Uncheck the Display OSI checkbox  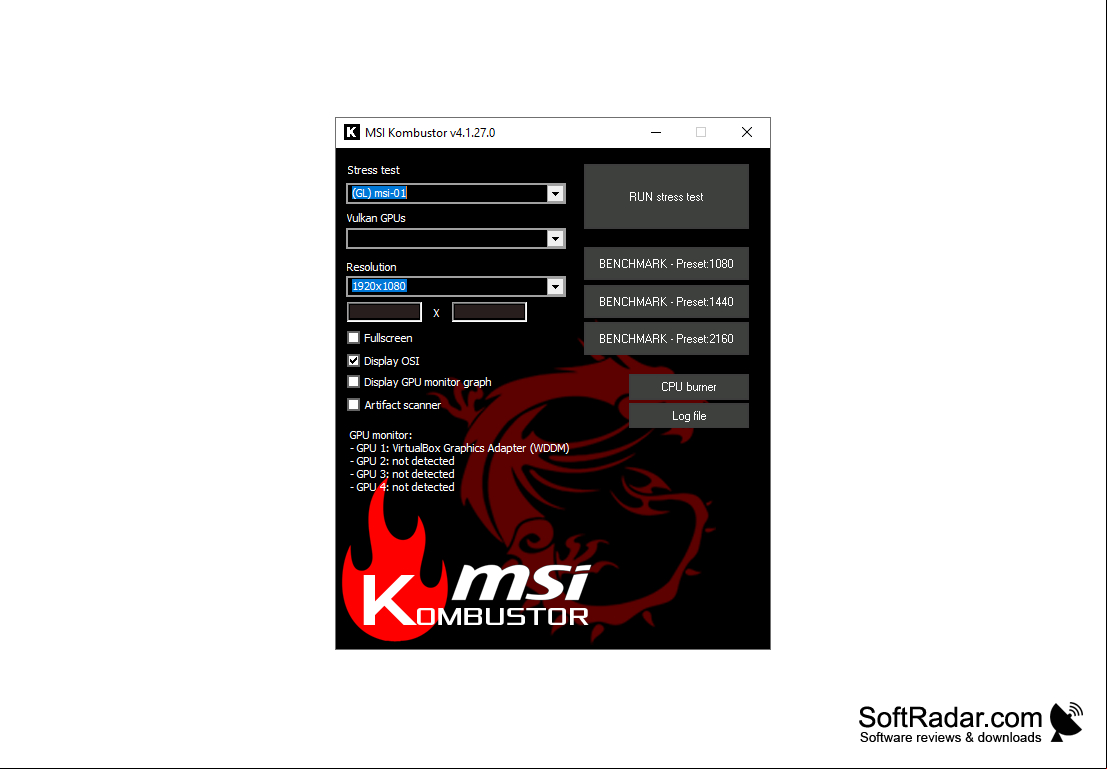(x=354, y=361)
